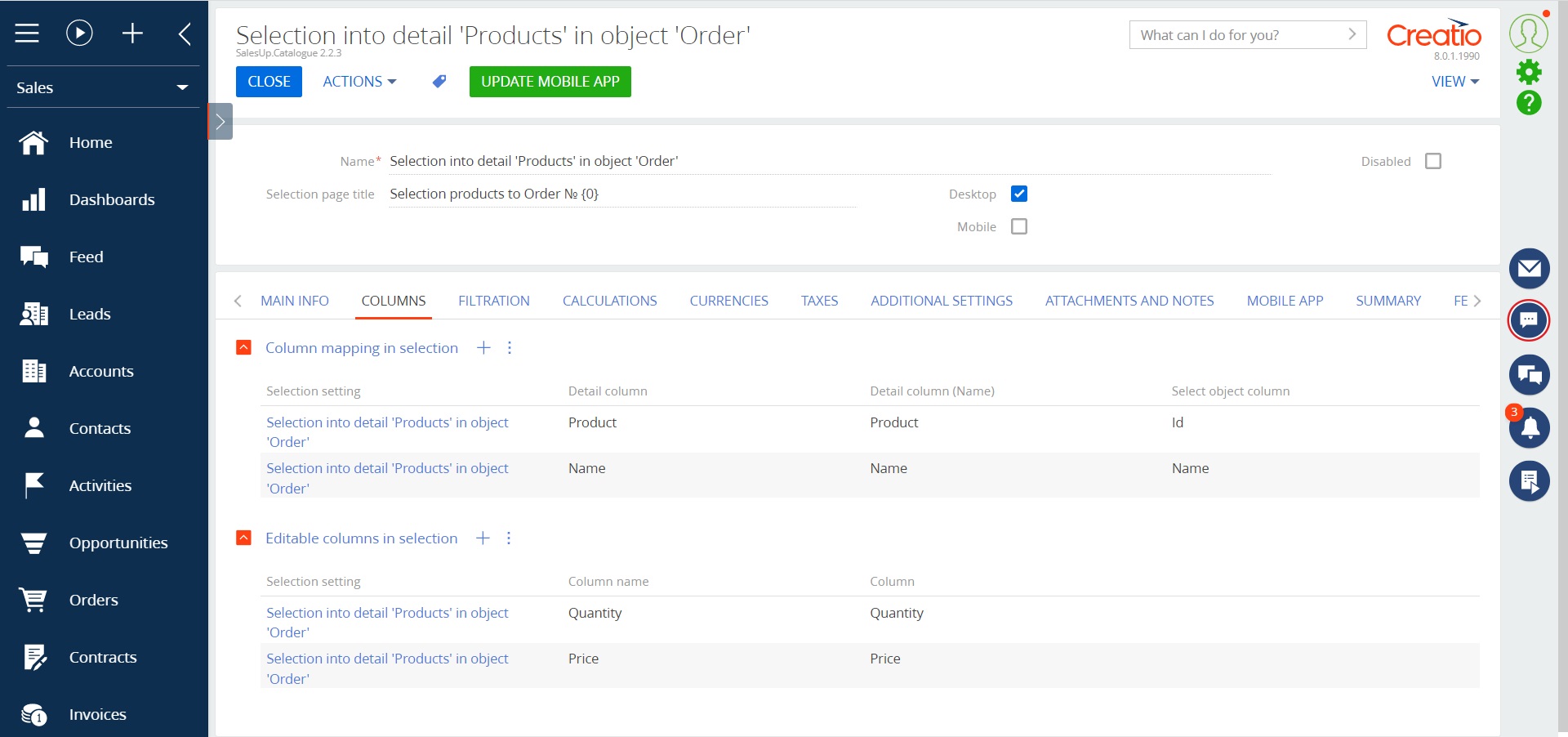Screen dimensions: 1568x737
Task: Collapse the Column mapping in selection section
Action: (x=243, y=347)
